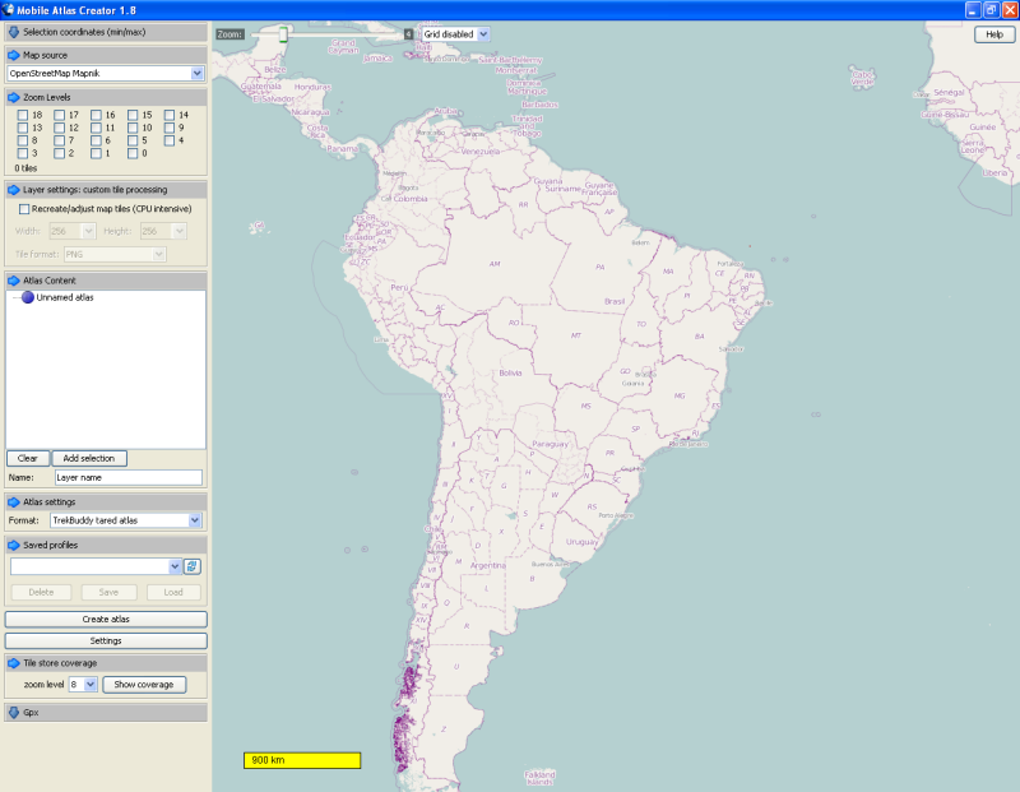This screenshot has width=1020, height=792.
Task: Click the Clear button
Action: (x=28, y=458)
